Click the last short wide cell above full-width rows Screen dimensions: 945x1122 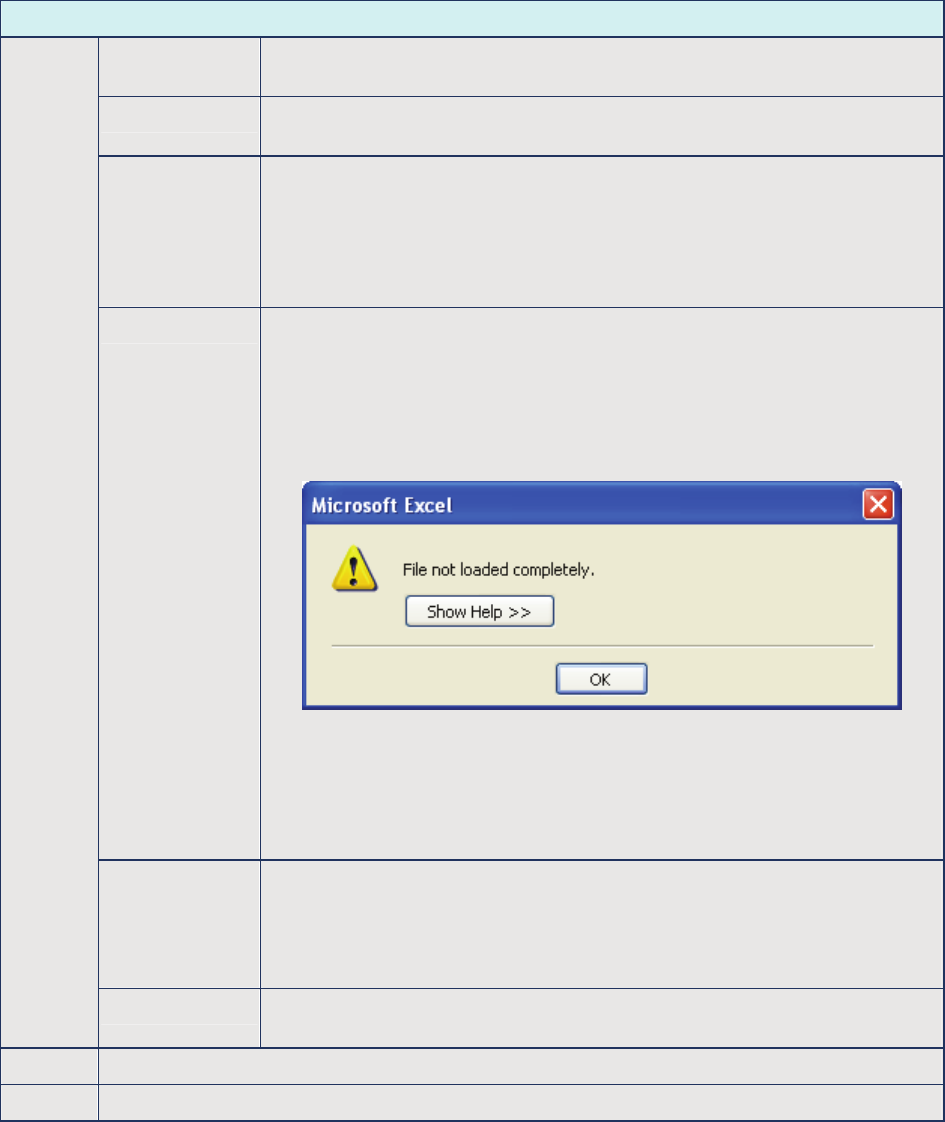[x=602, y=1018]
